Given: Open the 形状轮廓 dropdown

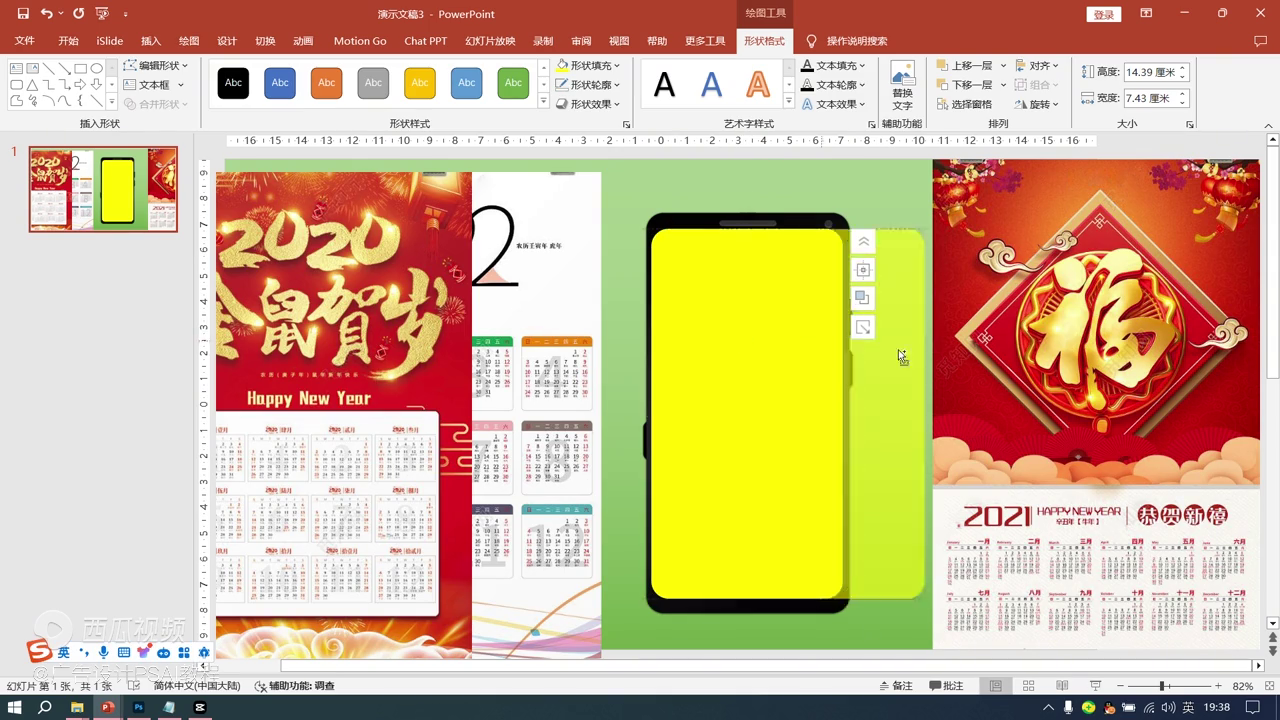Looking at the screenshot, I should [589, 85].
